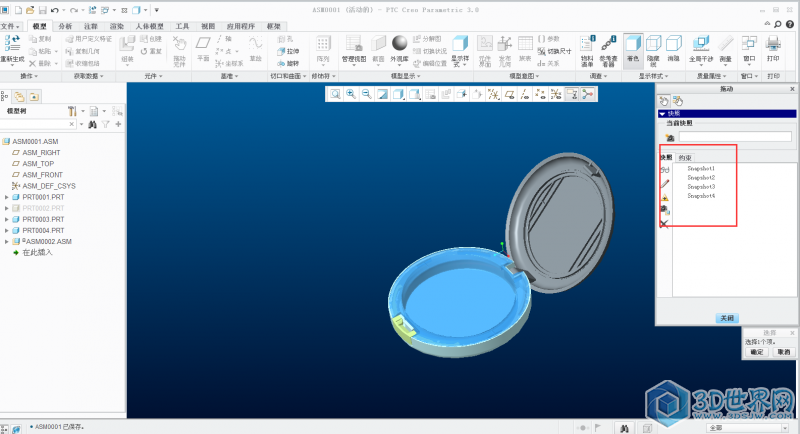Switch to the 分析 ribbon tab
Viewport: 800px width, 434px height.
pyautogui.click(x=65, y=26)
